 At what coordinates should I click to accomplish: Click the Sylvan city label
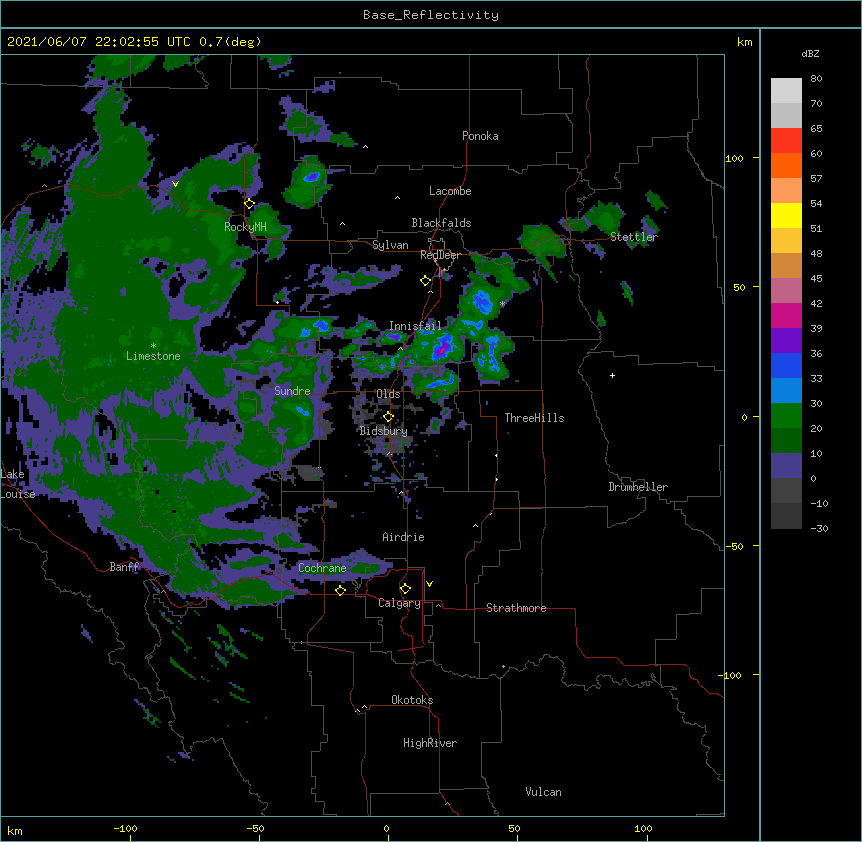pos(390,245)
